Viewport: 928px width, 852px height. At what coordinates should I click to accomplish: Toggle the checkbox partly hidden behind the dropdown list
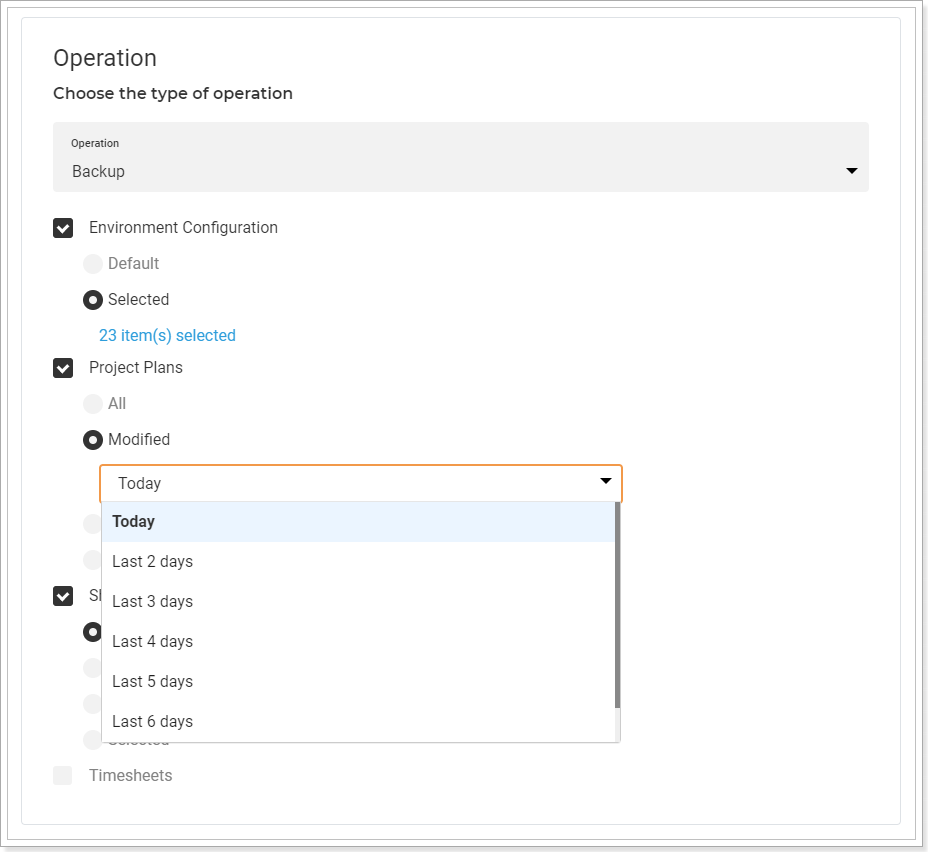tap(63, 596)
